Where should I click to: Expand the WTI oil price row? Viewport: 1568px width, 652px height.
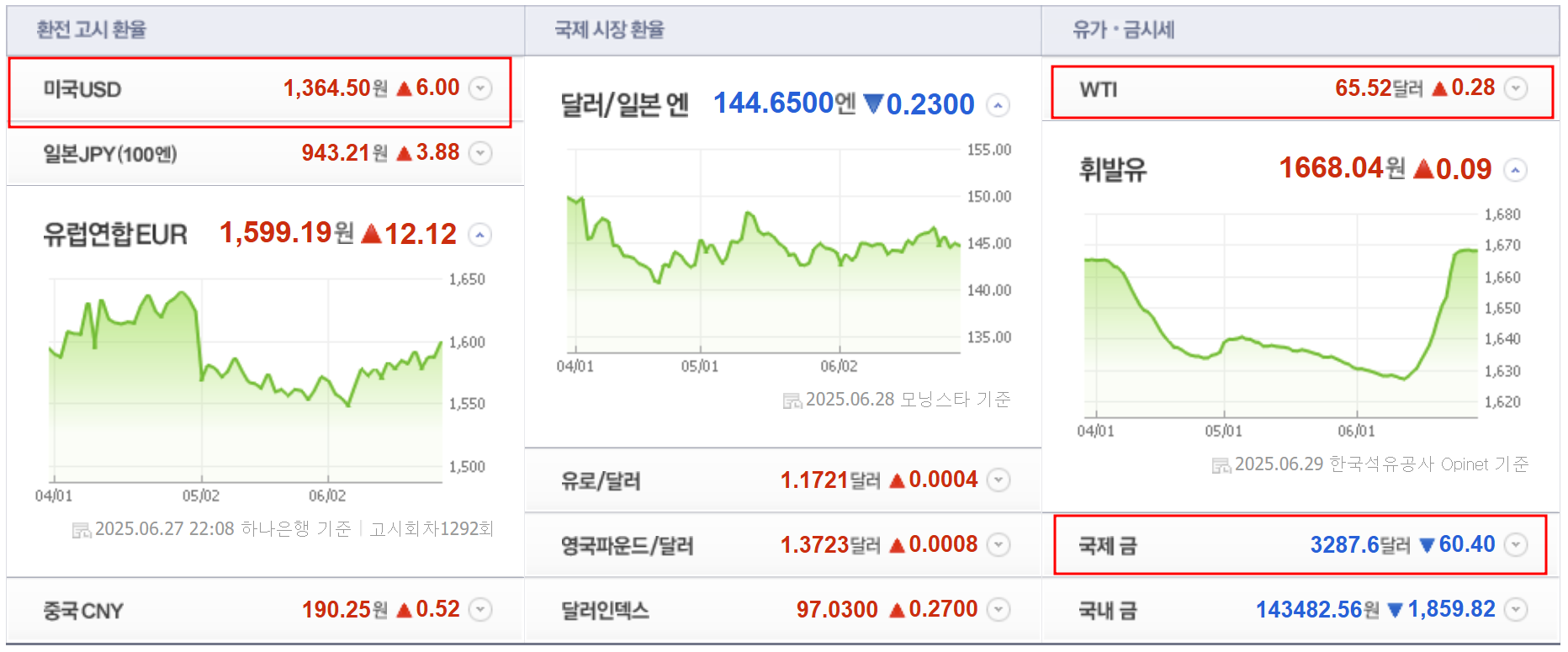1515,88
